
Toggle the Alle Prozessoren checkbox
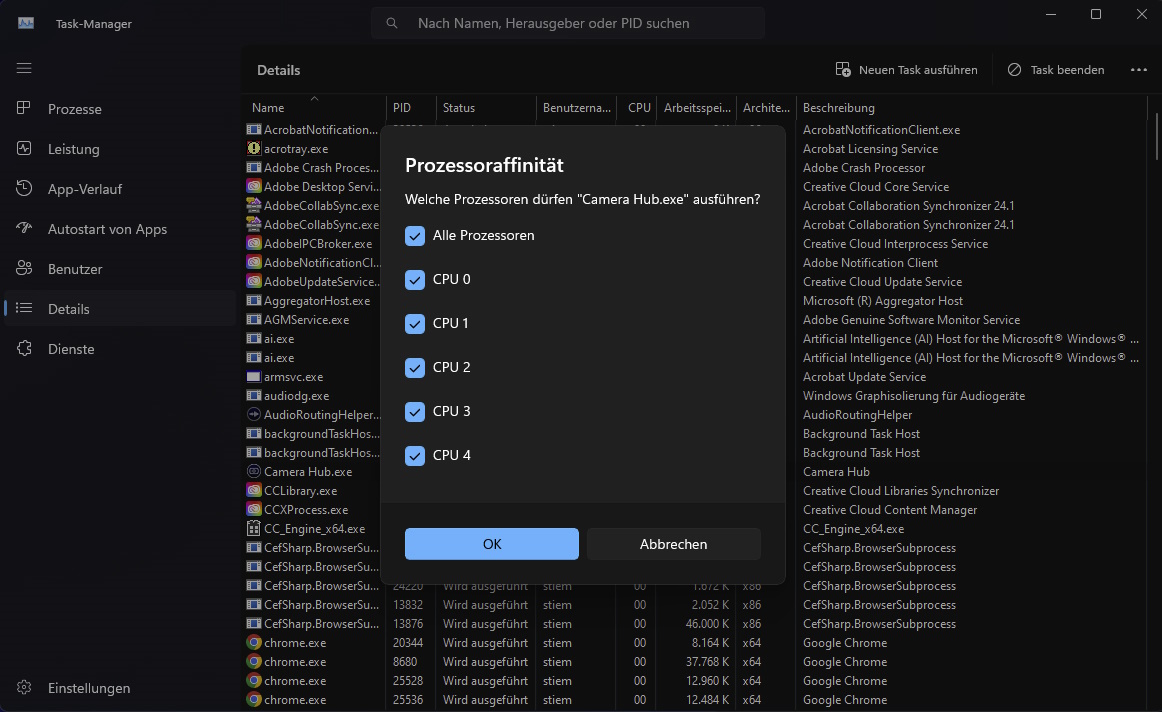click(415, 236)
